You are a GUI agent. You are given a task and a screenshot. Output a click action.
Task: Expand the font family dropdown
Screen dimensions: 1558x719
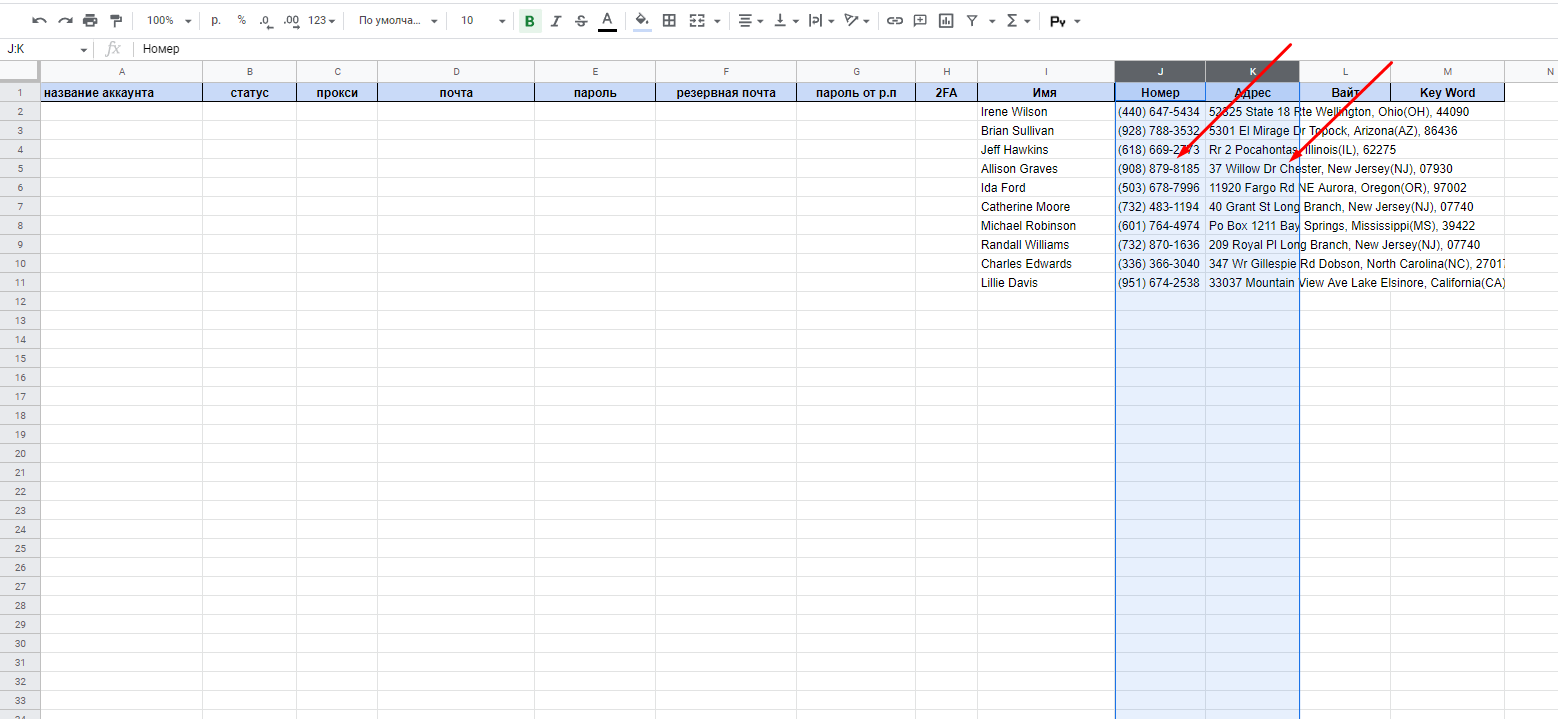pyautogui.click(x=398, y=20)
